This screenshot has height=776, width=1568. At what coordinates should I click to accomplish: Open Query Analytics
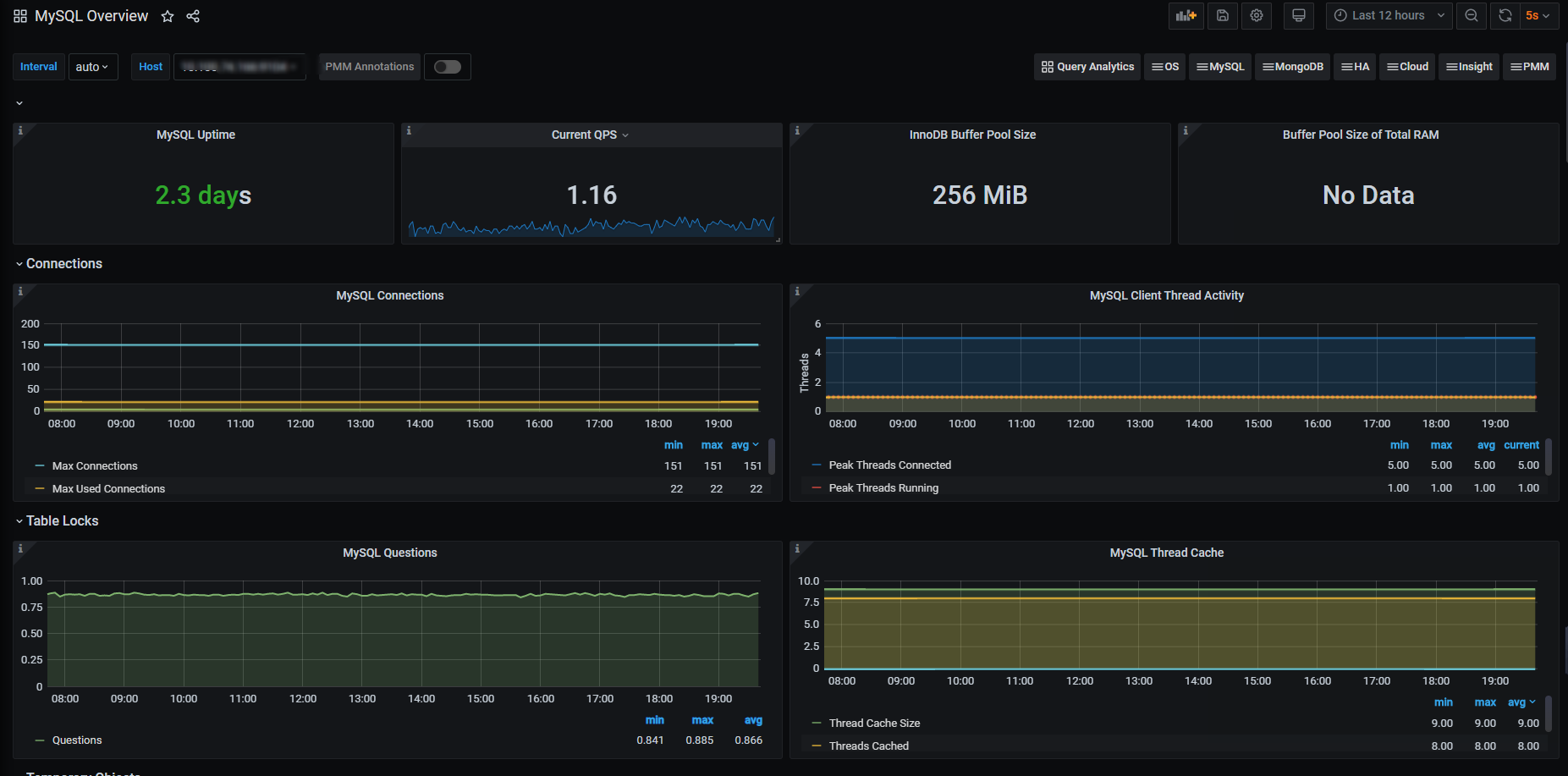click(1087, 67)
